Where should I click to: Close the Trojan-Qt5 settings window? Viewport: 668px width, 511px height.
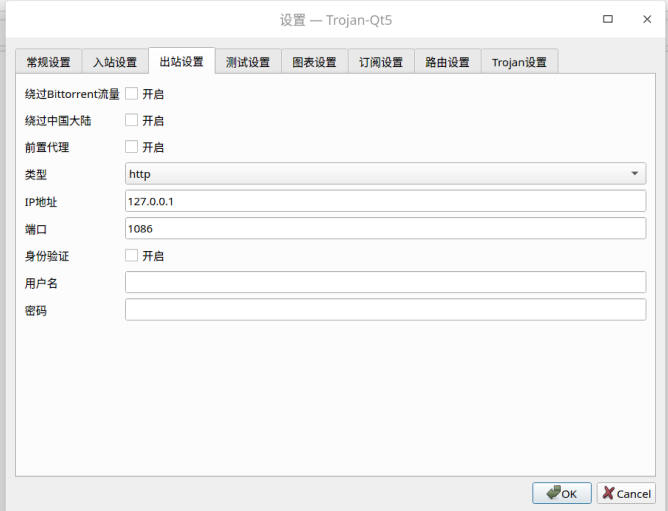point(645,19)
